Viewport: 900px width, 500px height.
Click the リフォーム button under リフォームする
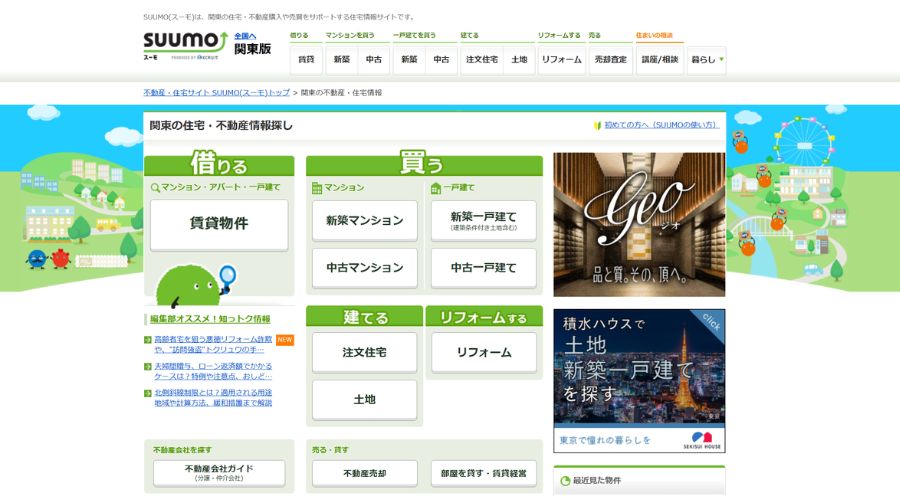484,352
